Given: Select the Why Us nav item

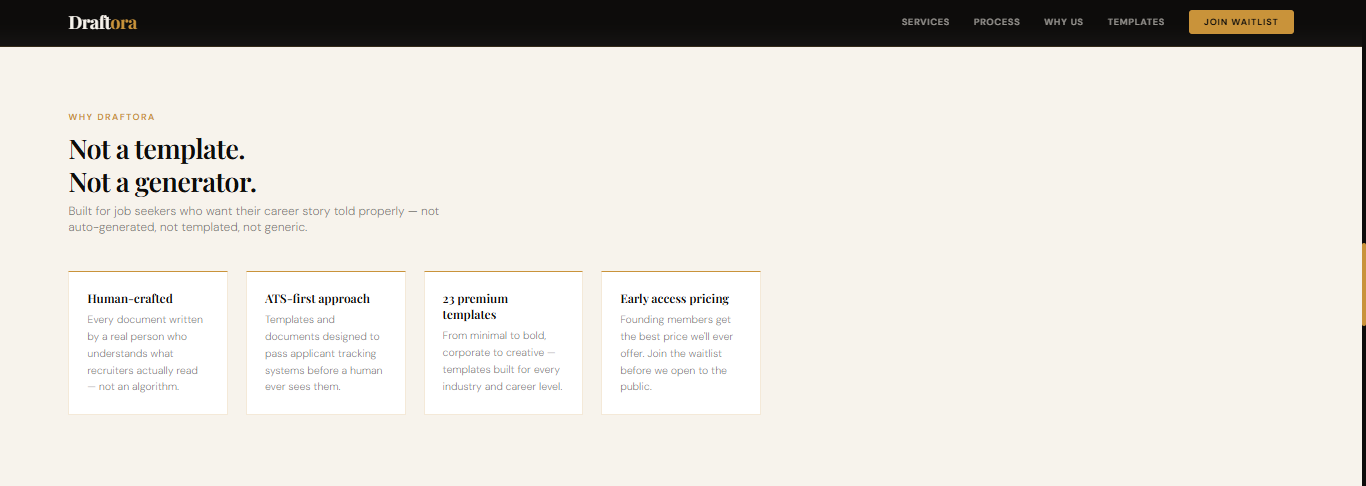Looking at the screenshot, I should coord(1063,22).
